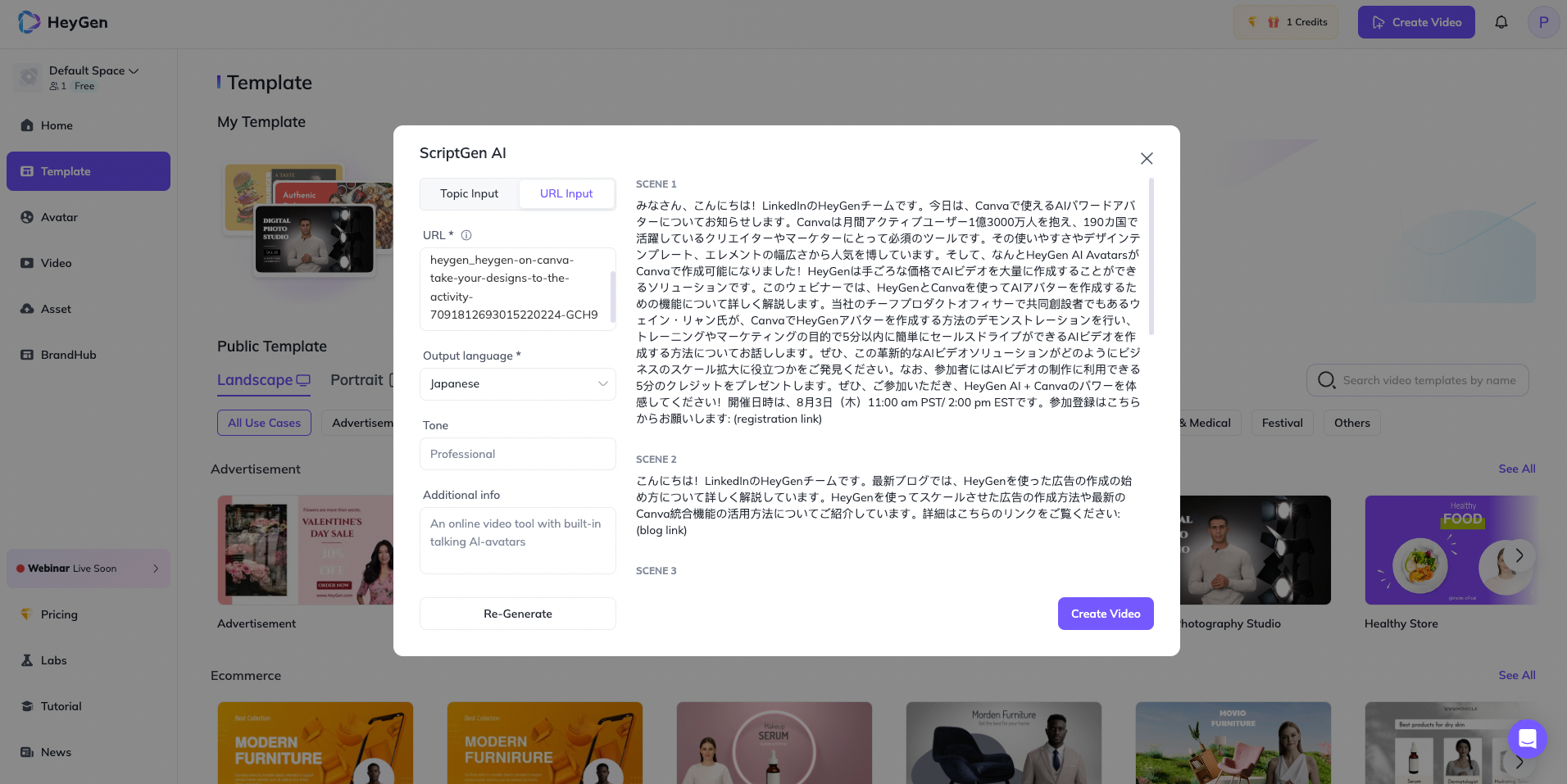The height and width of the screenshot is (784, 1567).
Task: Click the Tone input field
Action: tap(518, 454)
